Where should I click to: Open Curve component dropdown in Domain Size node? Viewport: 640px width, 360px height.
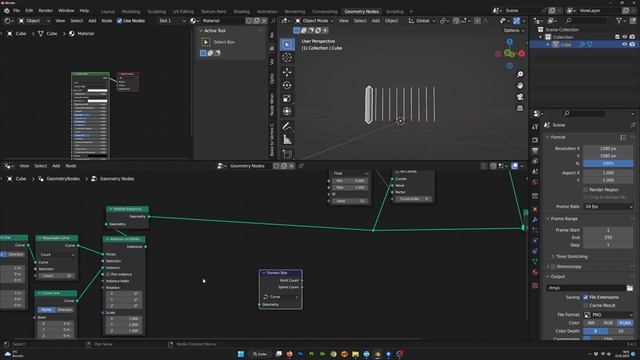(x=281, y=297)
